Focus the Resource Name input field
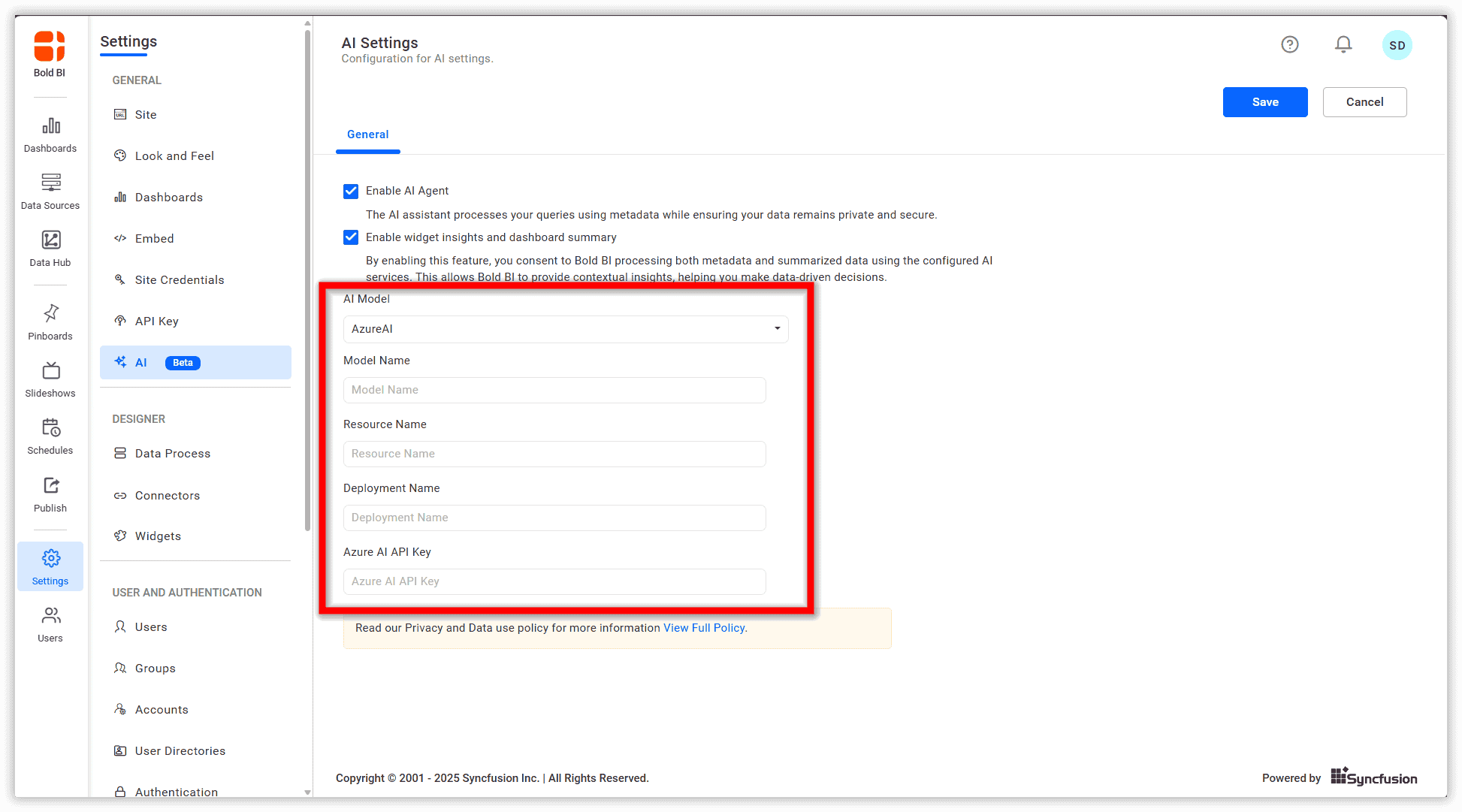This screenshot has width=1462, height=812. point(554,454)
